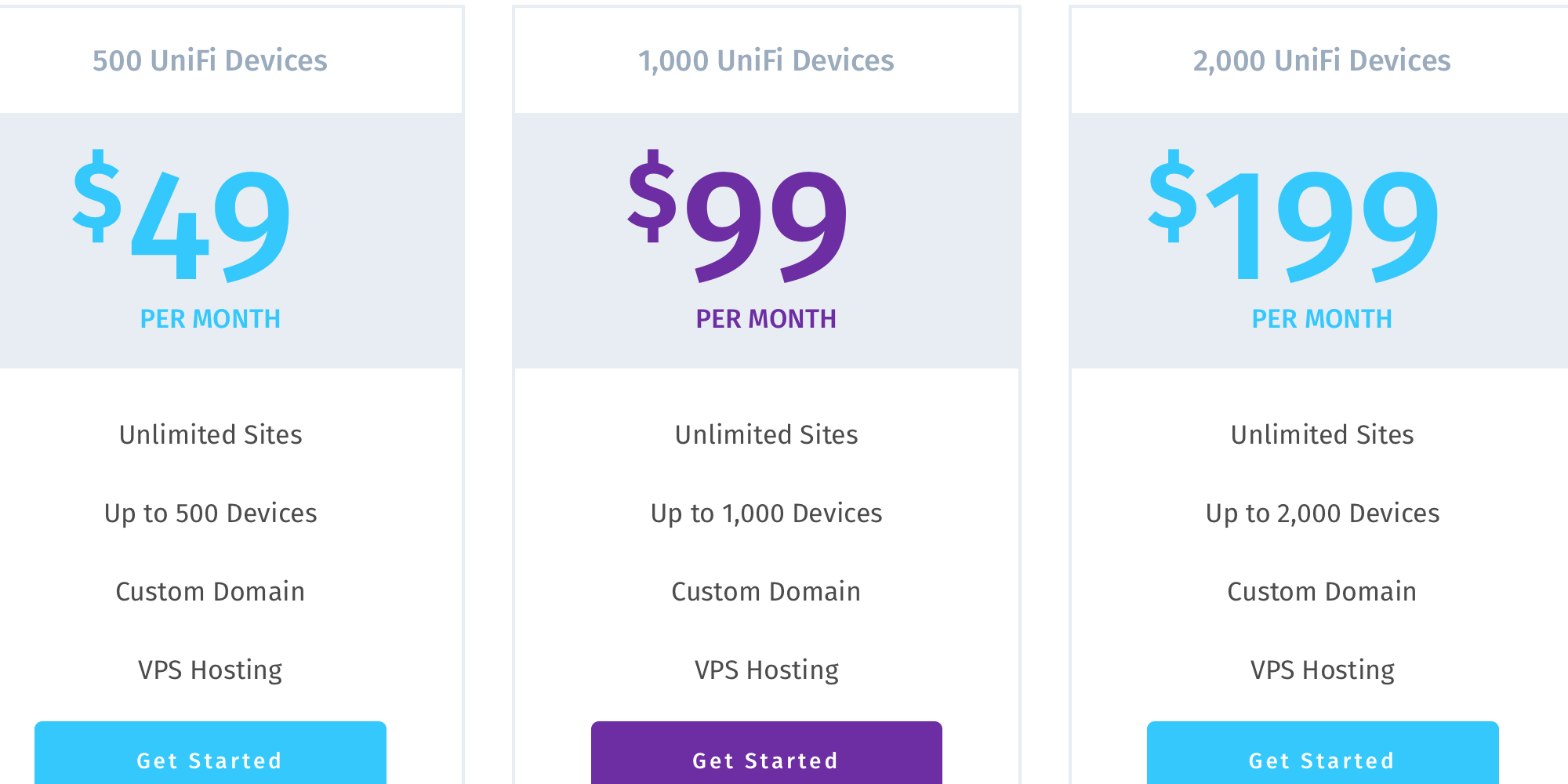Select Unlimited Sites on the $49 plan
The image size is (1568, 784).
coord(209,434)
